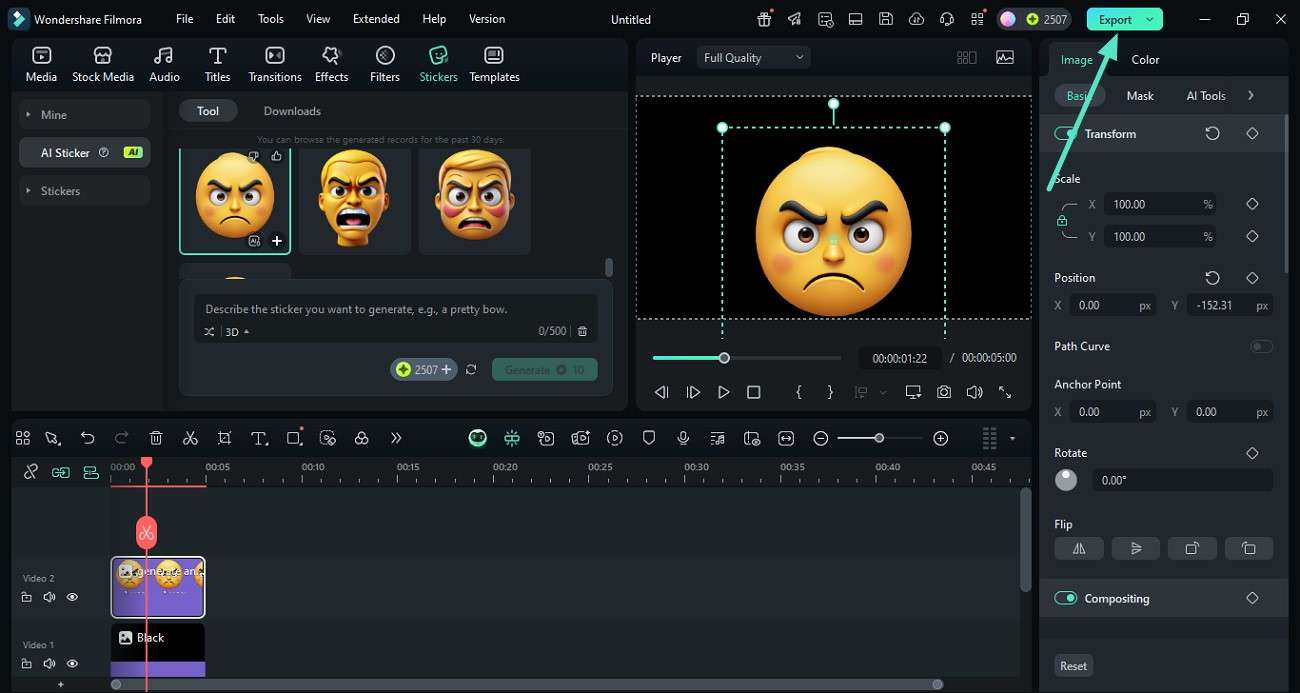Screen dimensions: 1300x693
Task: Open the Extended menu
Action: click(x=376, y=19)
